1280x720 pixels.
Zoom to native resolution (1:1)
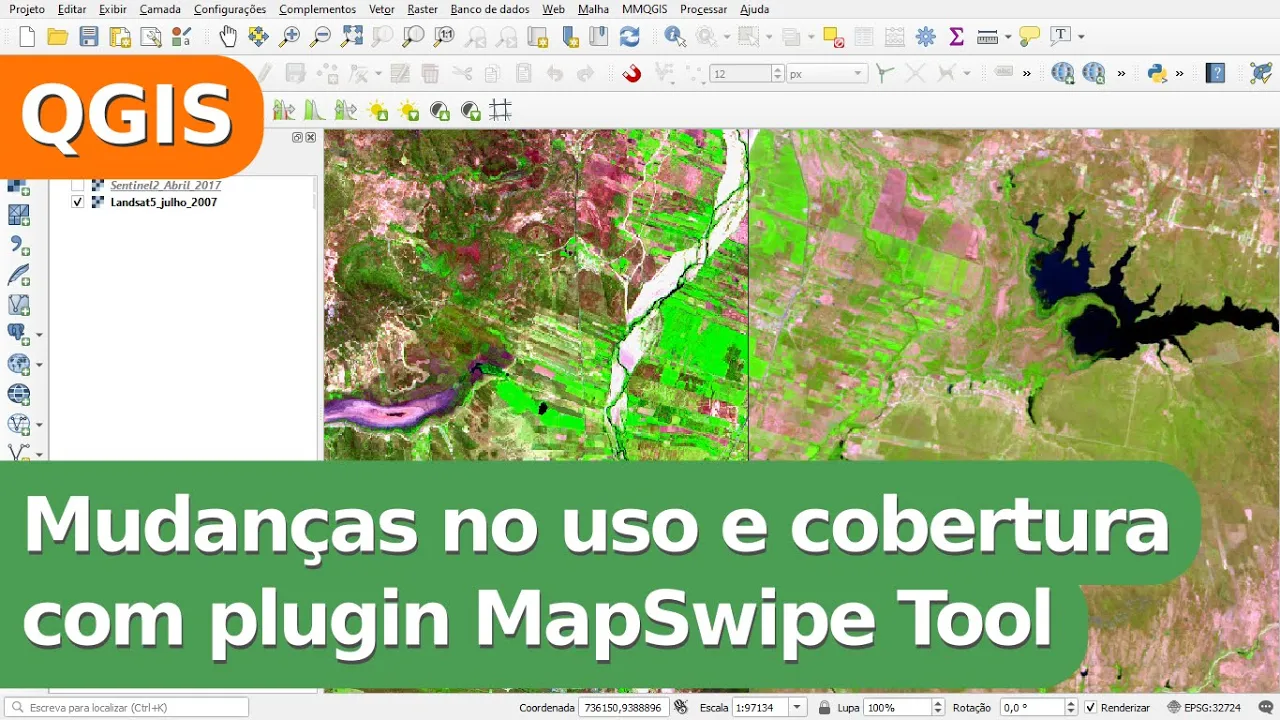click(445, 37)
